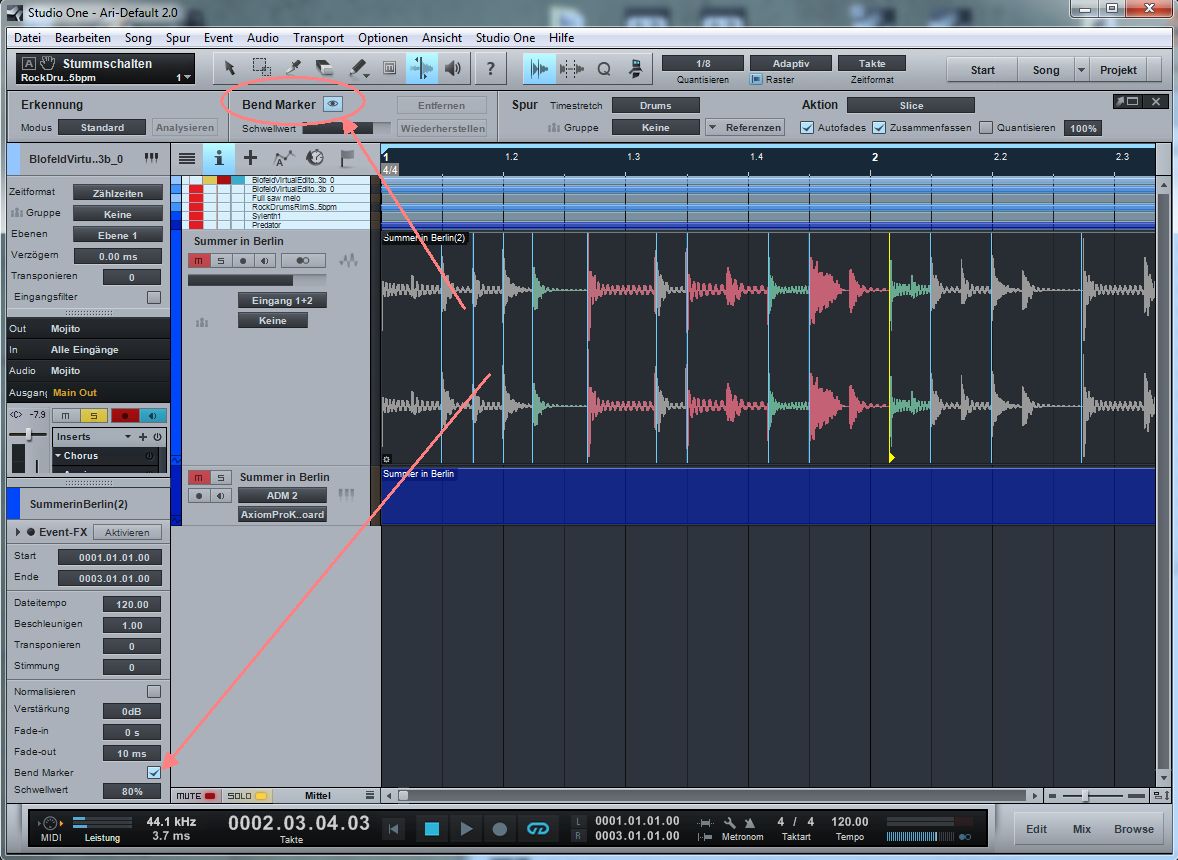Start recording with the record button
Screen dimensions: 1178x860
pos(500,828)
